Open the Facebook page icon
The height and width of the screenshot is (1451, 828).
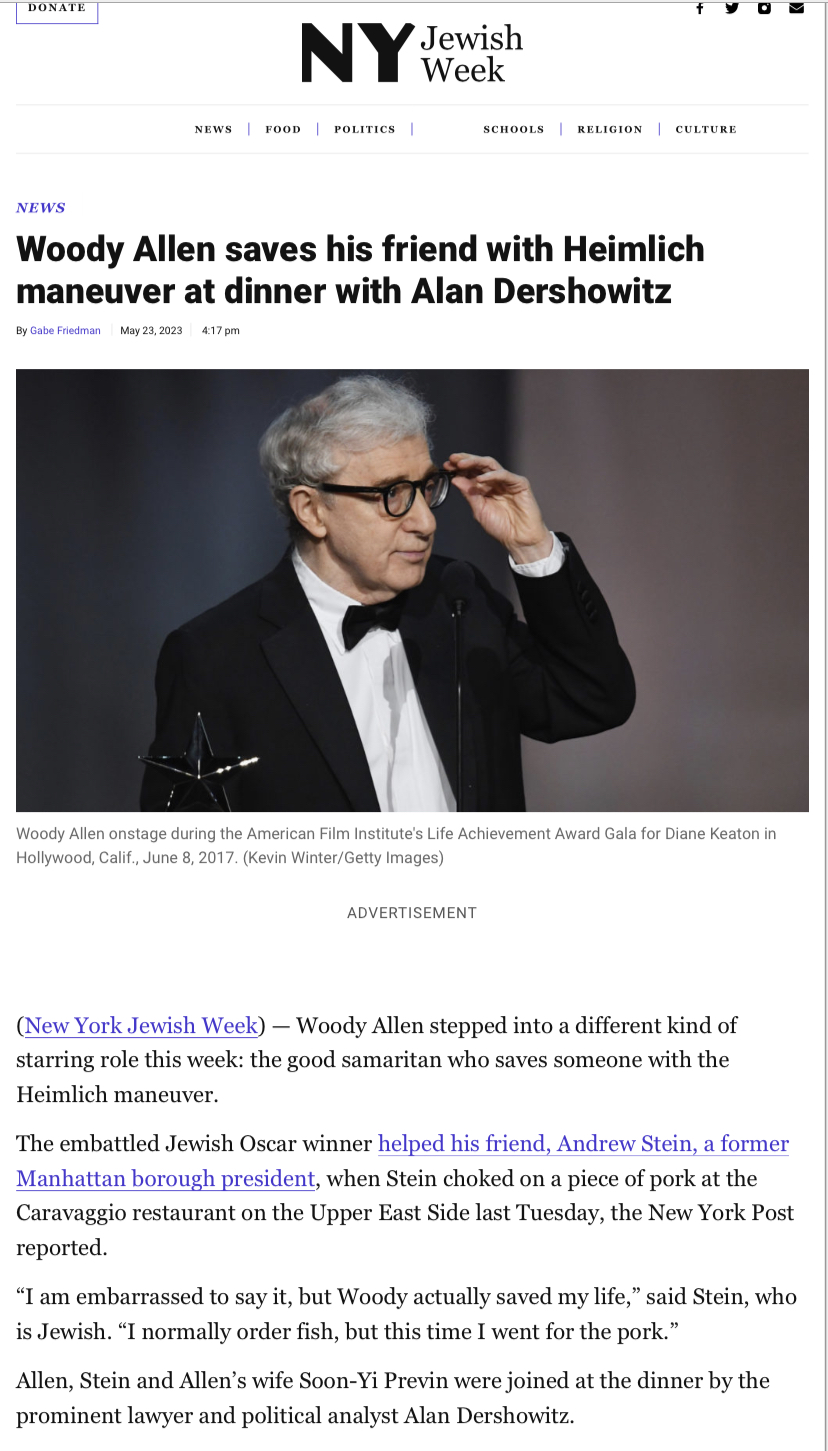[x=700, y=8]
